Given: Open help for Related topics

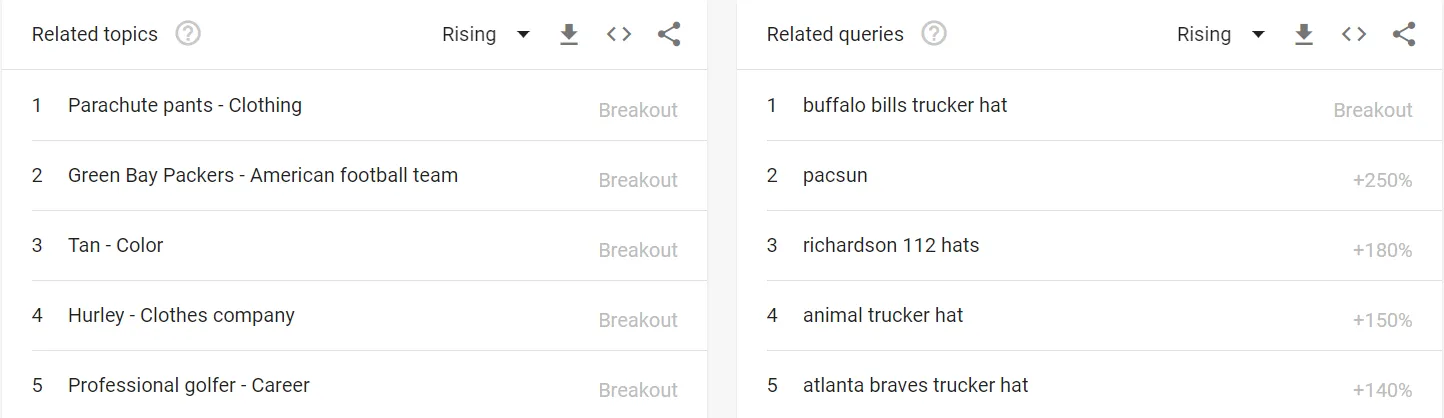Looking at the screenshot, I should coord(188,34).
